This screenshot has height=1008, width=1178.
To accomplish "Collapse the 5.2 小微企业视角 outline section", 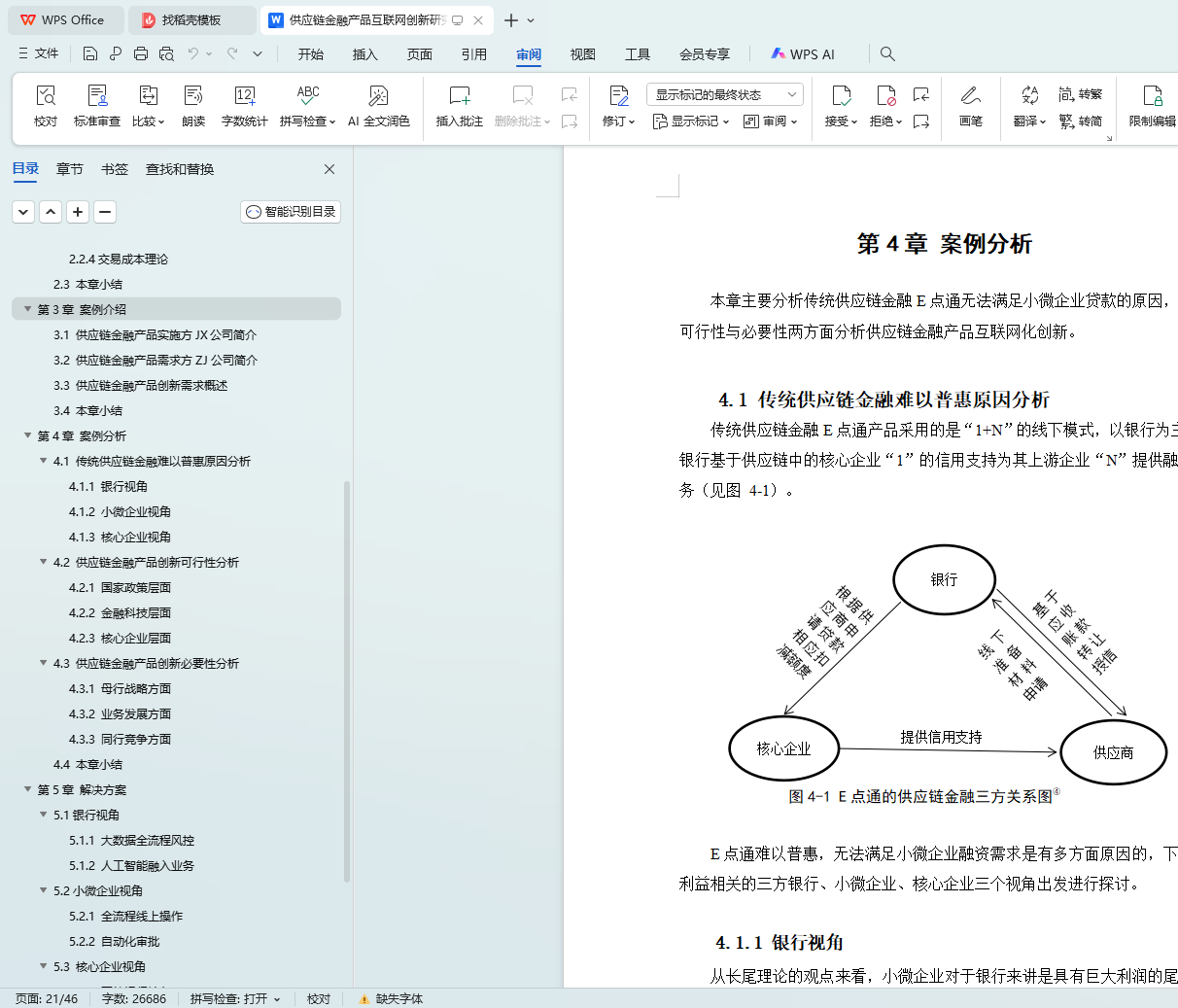I will (x=43, y=890).
